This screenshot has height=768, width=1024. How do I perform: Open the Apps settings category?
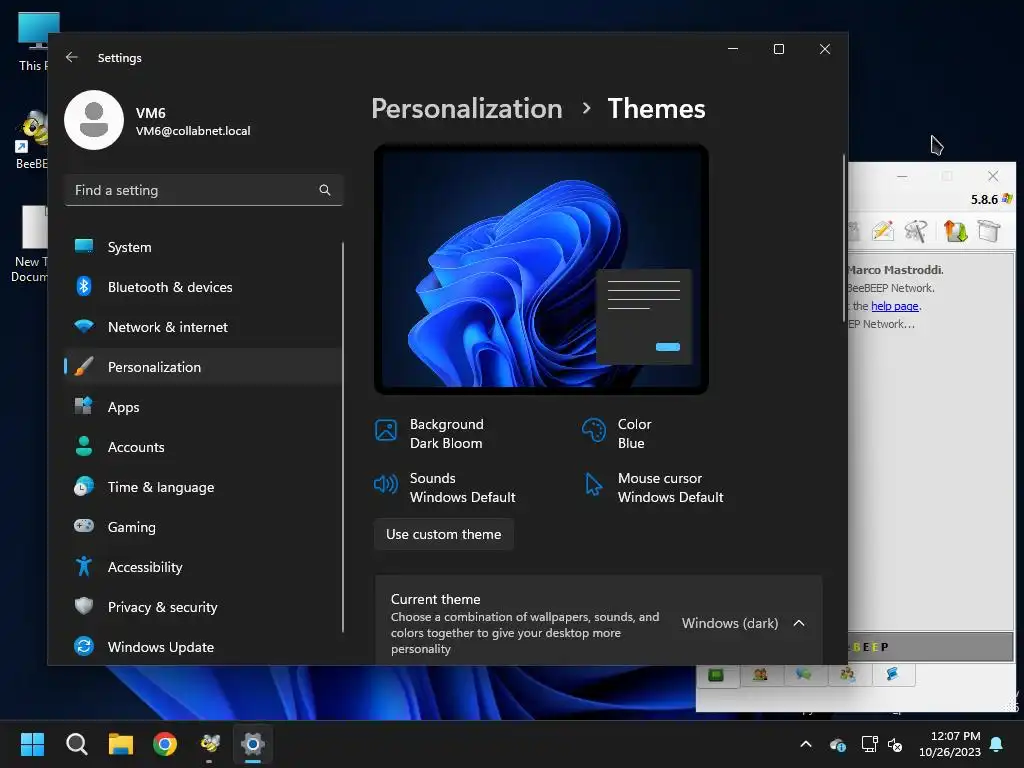coord(204,407)
